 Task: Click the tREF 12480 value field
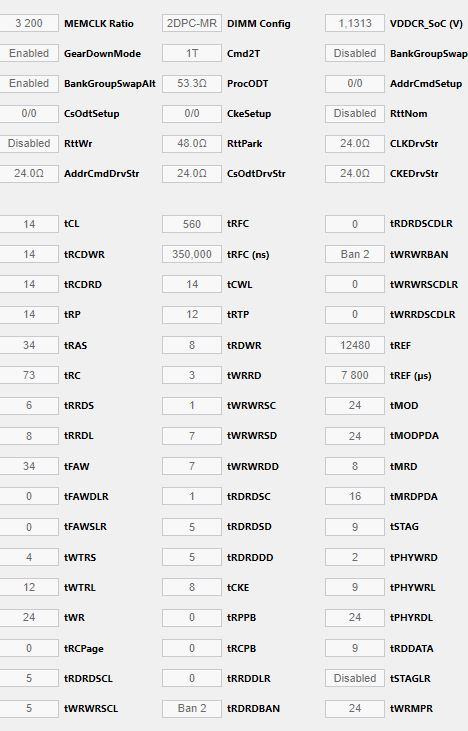point(355,345)
